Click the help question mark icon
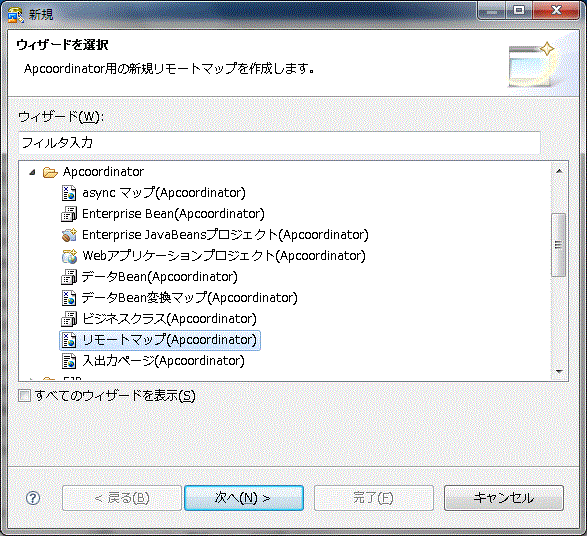This screenshot has height=536, width=587. (33, 498)
